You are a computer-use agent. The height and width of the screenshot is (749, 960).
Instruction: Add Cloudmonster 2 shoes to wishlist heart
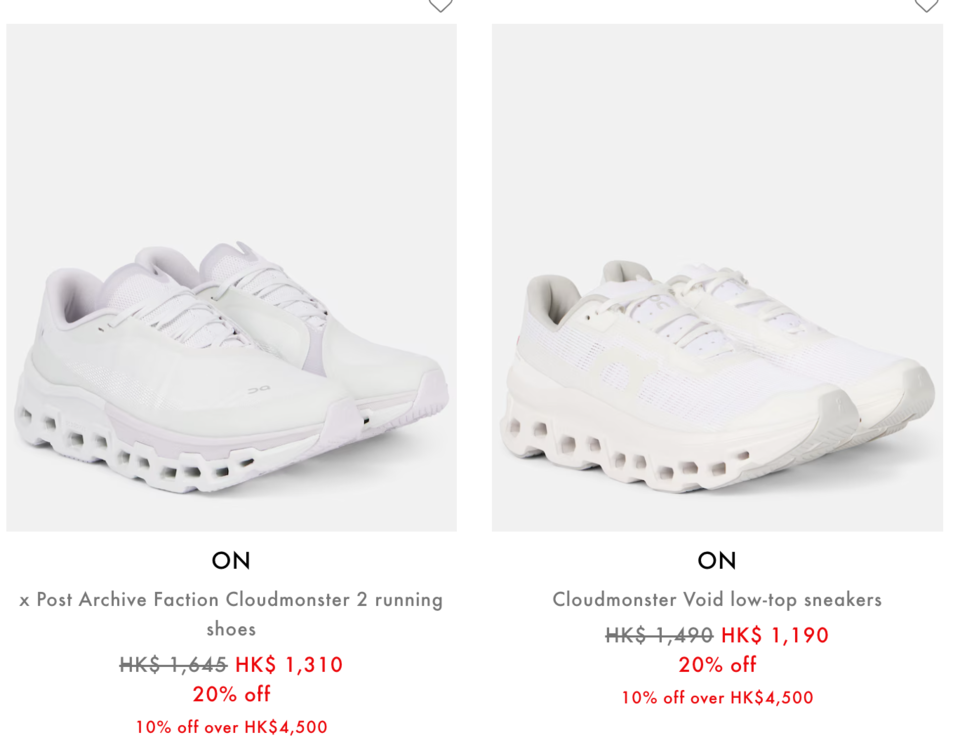pyautogui.click(x=440, y=5)
